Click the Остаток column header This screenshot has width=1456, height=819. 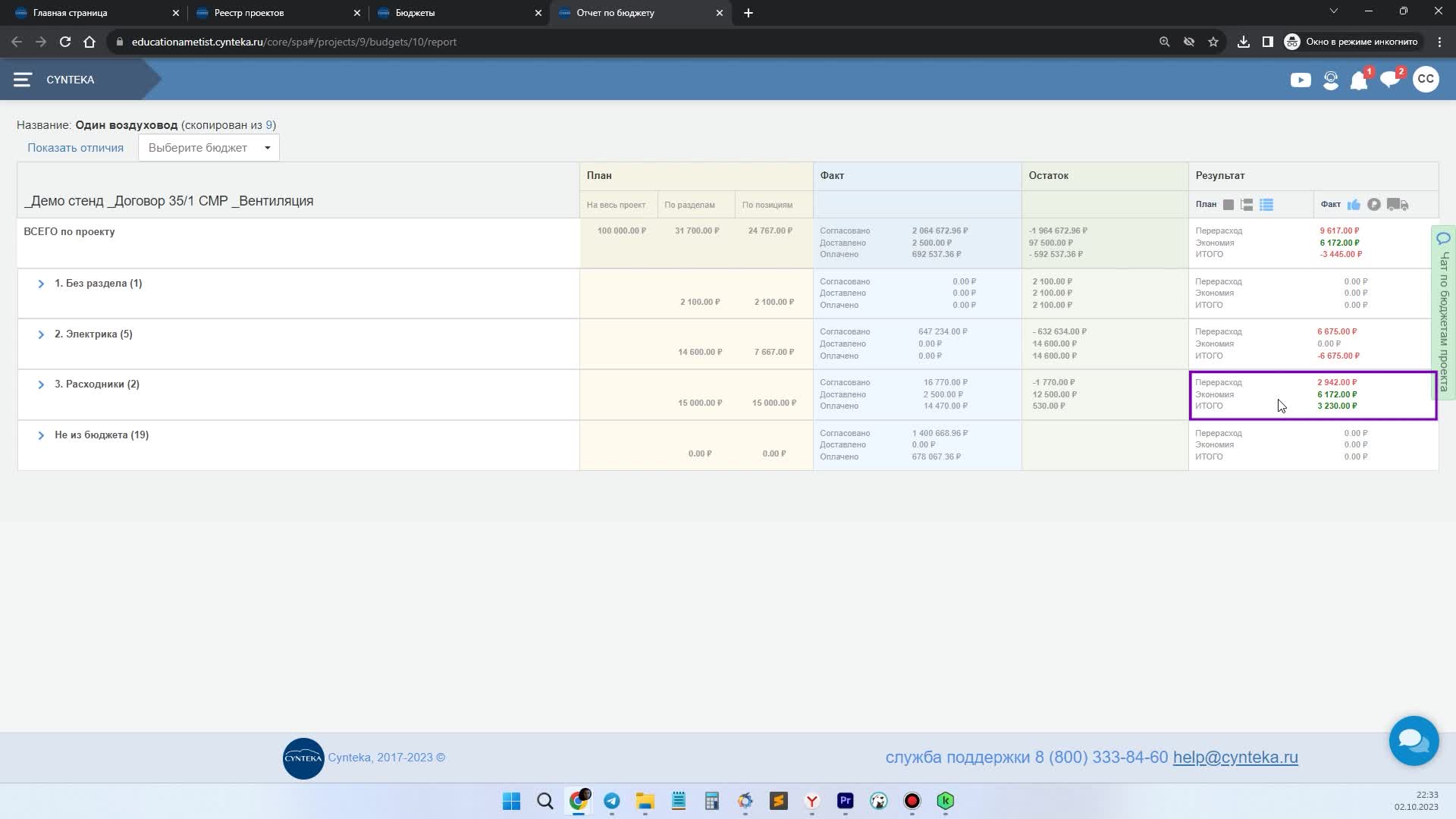pos(1105,176)
